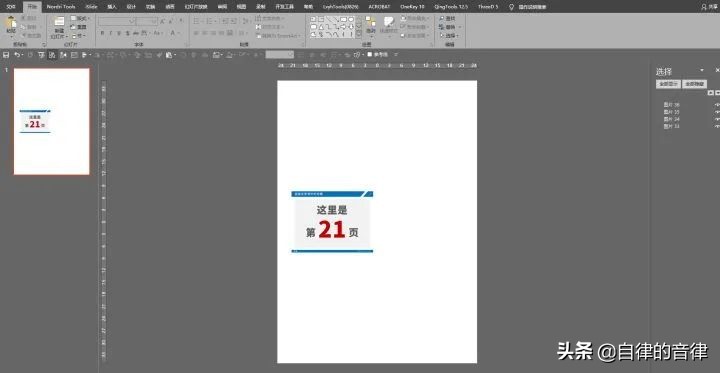Image resolution: width=720 pixels, height=373 pixels.
Task: Open the Layout dropdown in the slides group
Action: pos(80,18)
